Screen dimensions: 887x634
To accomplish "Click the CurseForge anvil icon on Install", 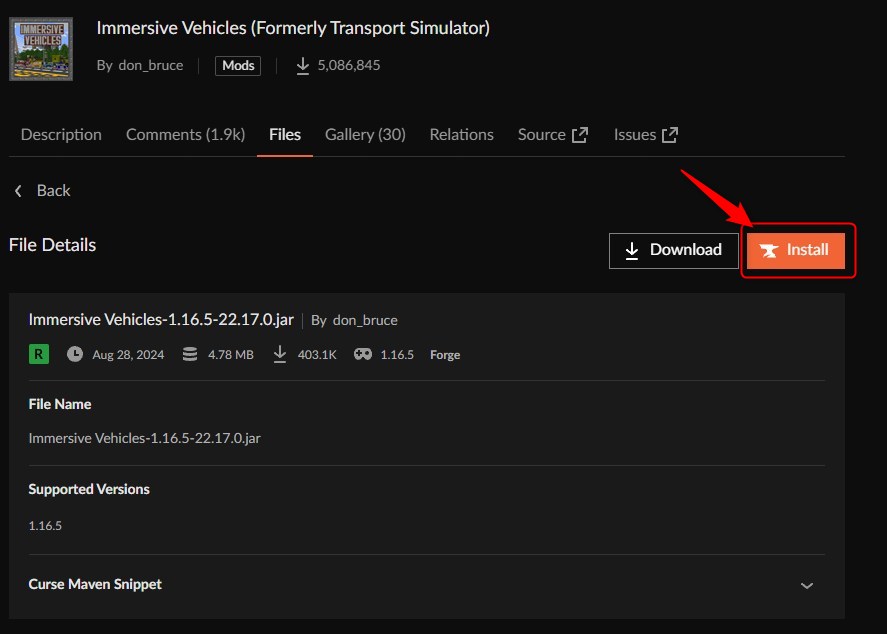I will coord(769,251).
